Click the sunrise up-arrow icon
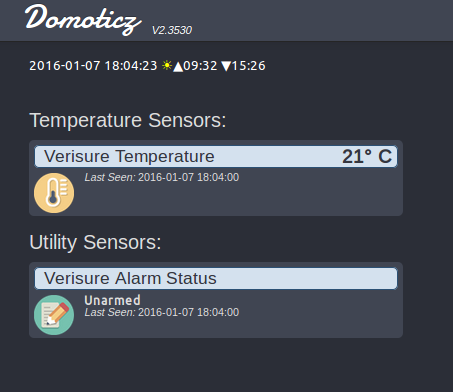 tap(178, 66)
